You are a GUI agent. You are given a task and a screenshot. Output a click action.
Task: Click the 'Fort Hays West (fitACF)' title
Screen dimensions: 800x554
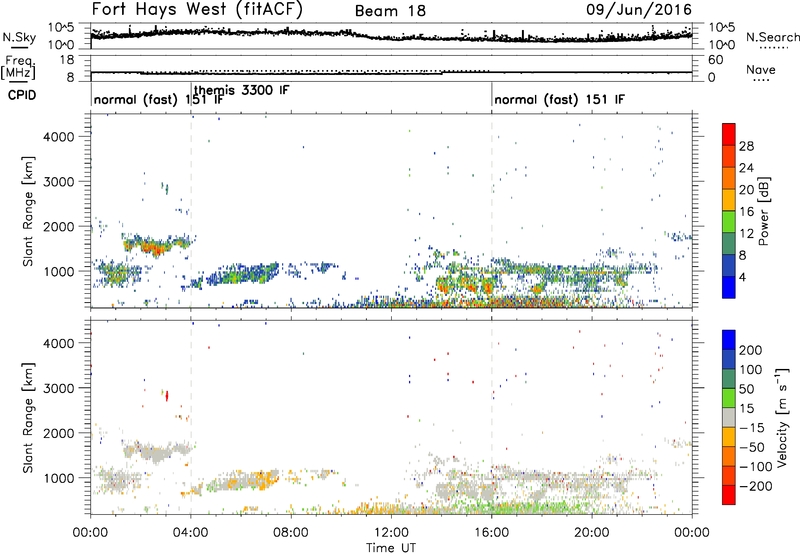196,9
